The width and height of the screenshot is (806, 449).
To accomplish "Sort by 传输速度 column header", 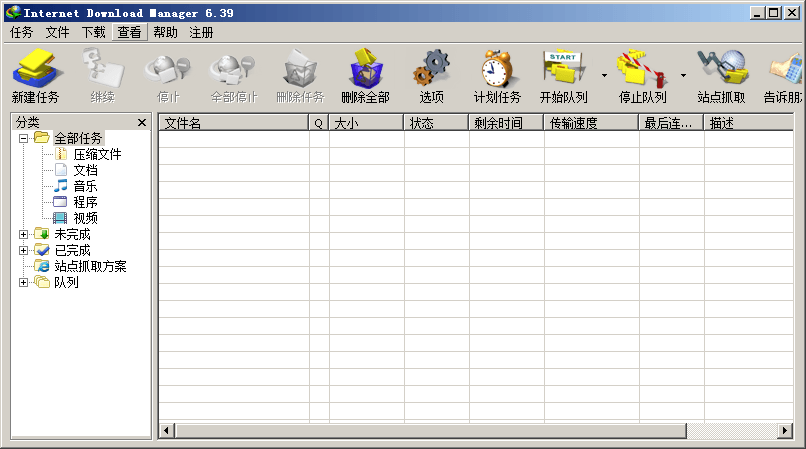I will pos(591,123).
